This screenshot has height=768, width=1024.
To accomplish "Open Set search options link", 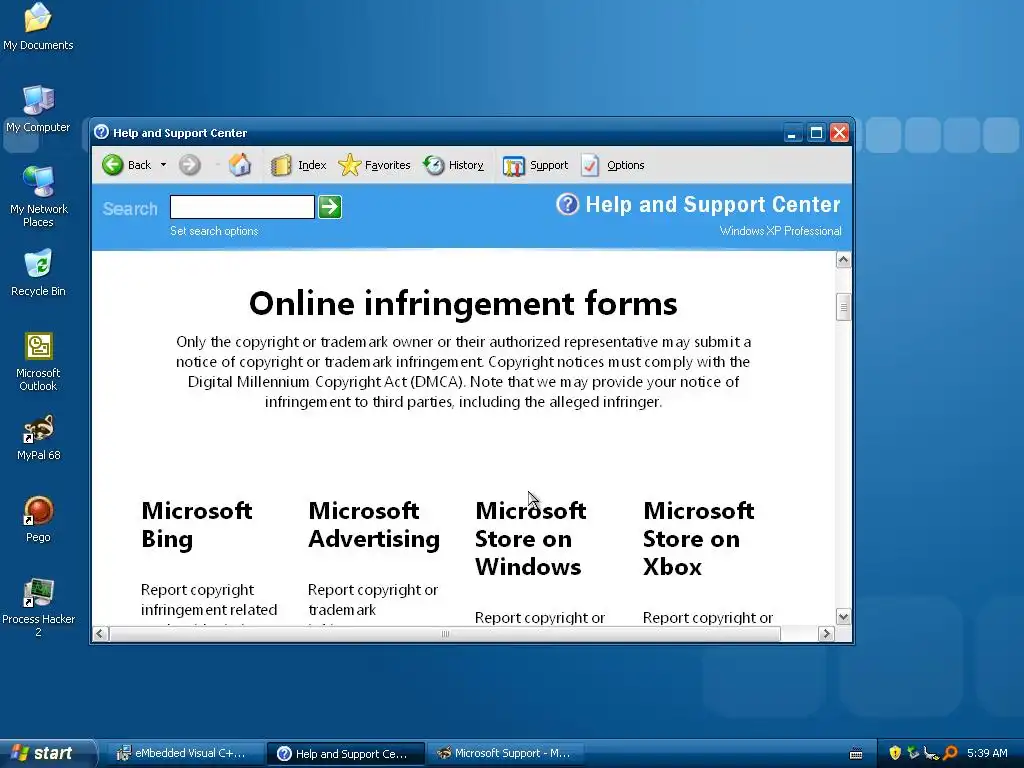I will [x=214, y=231].
